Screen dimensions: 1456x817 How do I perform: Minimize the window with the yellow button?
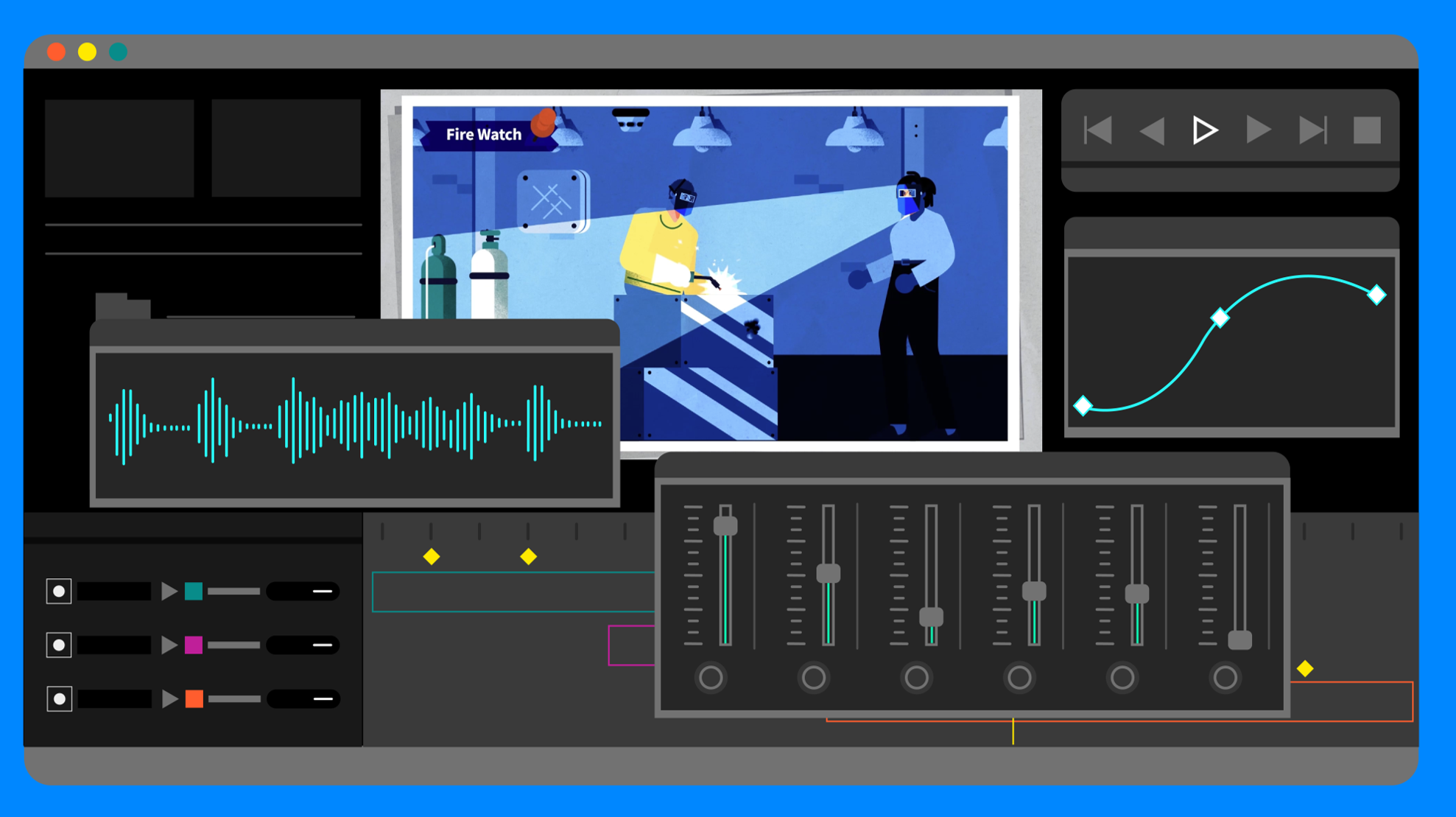tap(87, 52)
